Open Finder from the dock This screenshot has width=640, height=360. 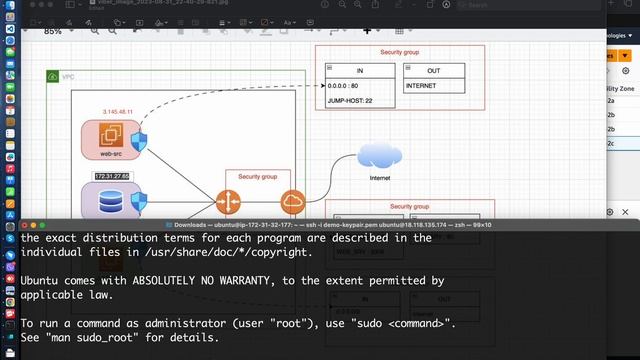pyautogui.click(x=10, y=5)
